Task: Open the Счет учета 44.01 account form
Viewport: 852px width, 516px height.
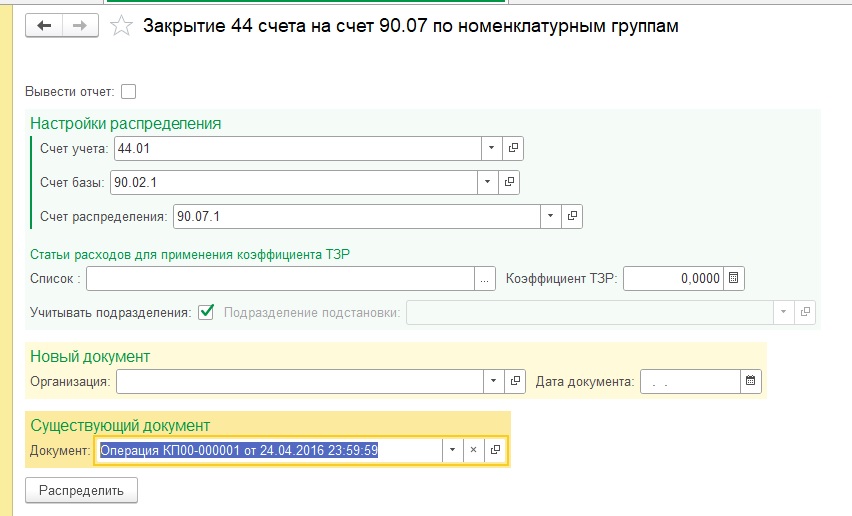Action: (x=513, y=148)
